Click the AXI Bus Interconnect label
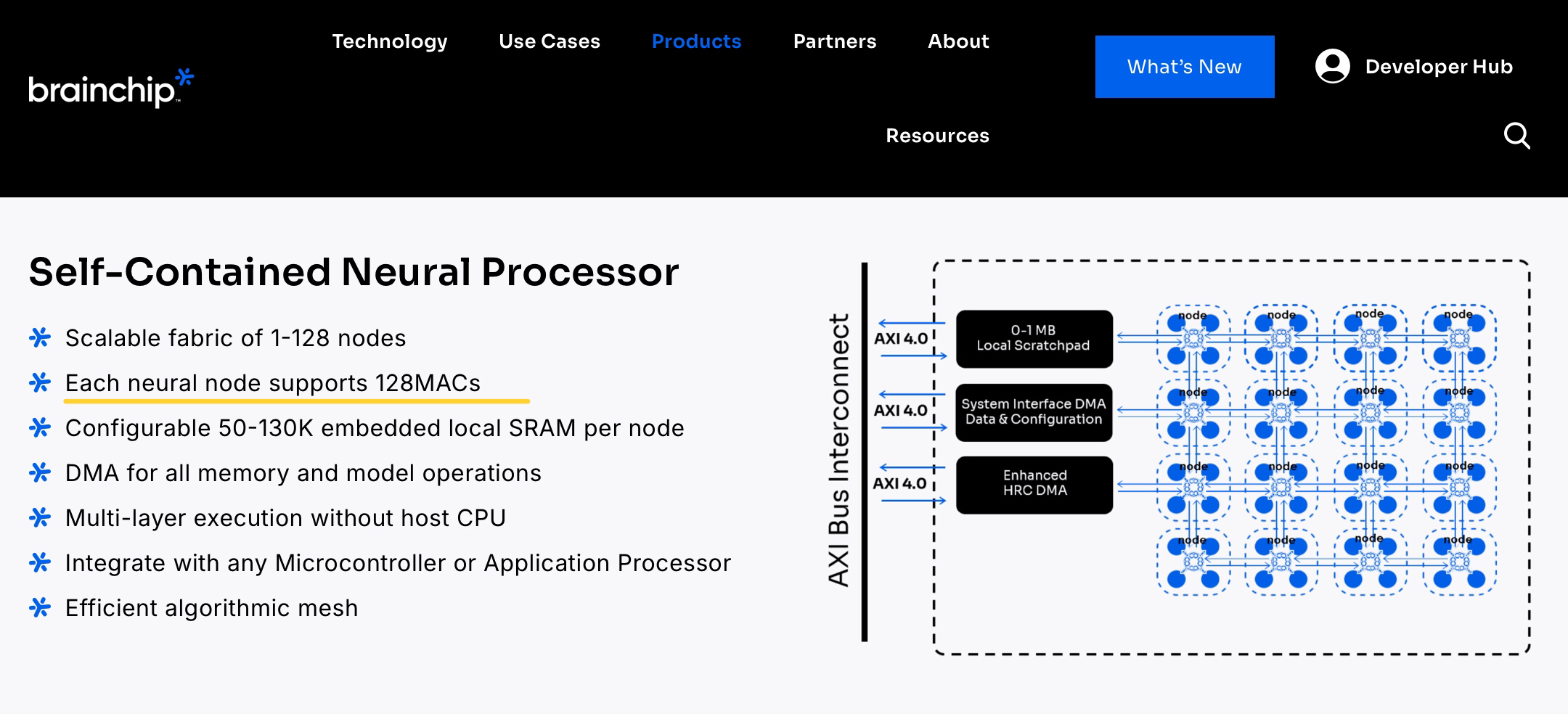 pos(838,450)
